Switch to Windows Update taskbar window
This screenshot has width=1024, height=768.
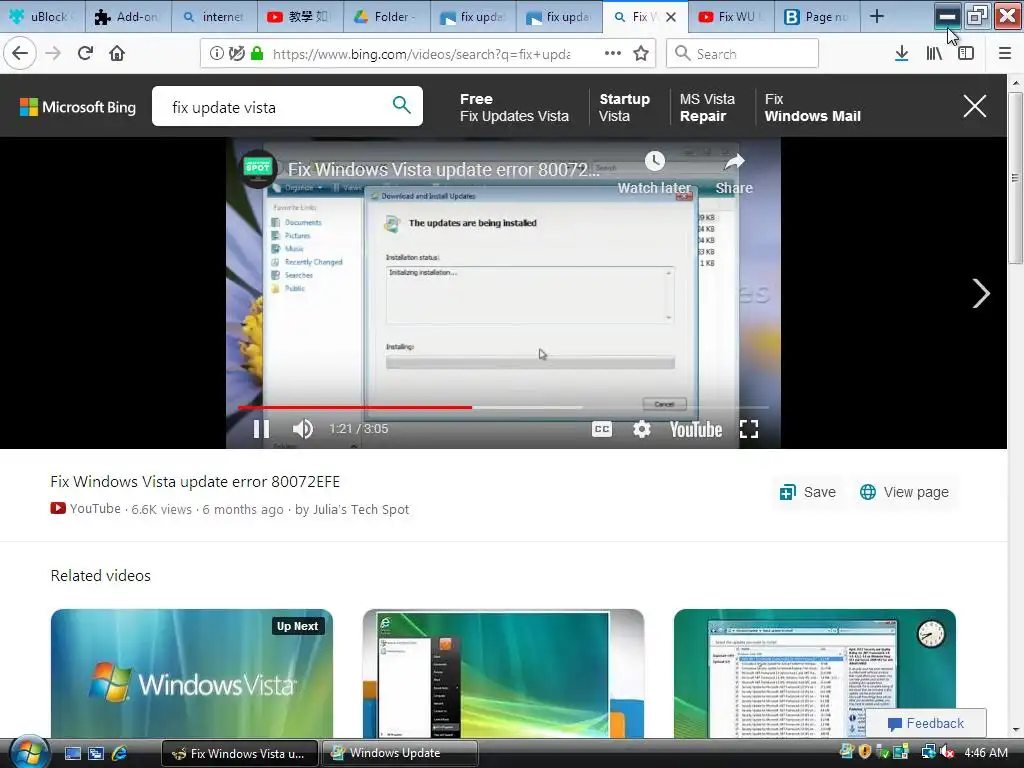tap(400, 753)
